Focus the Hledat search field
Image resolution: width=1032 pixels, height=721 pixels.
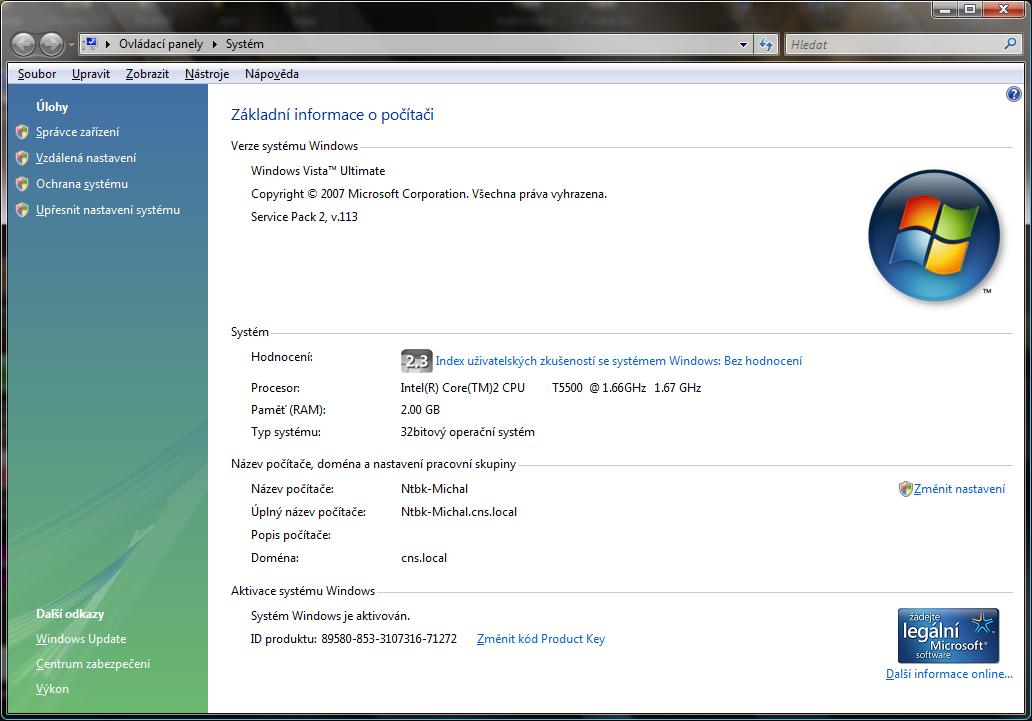(x=892, y=45)
